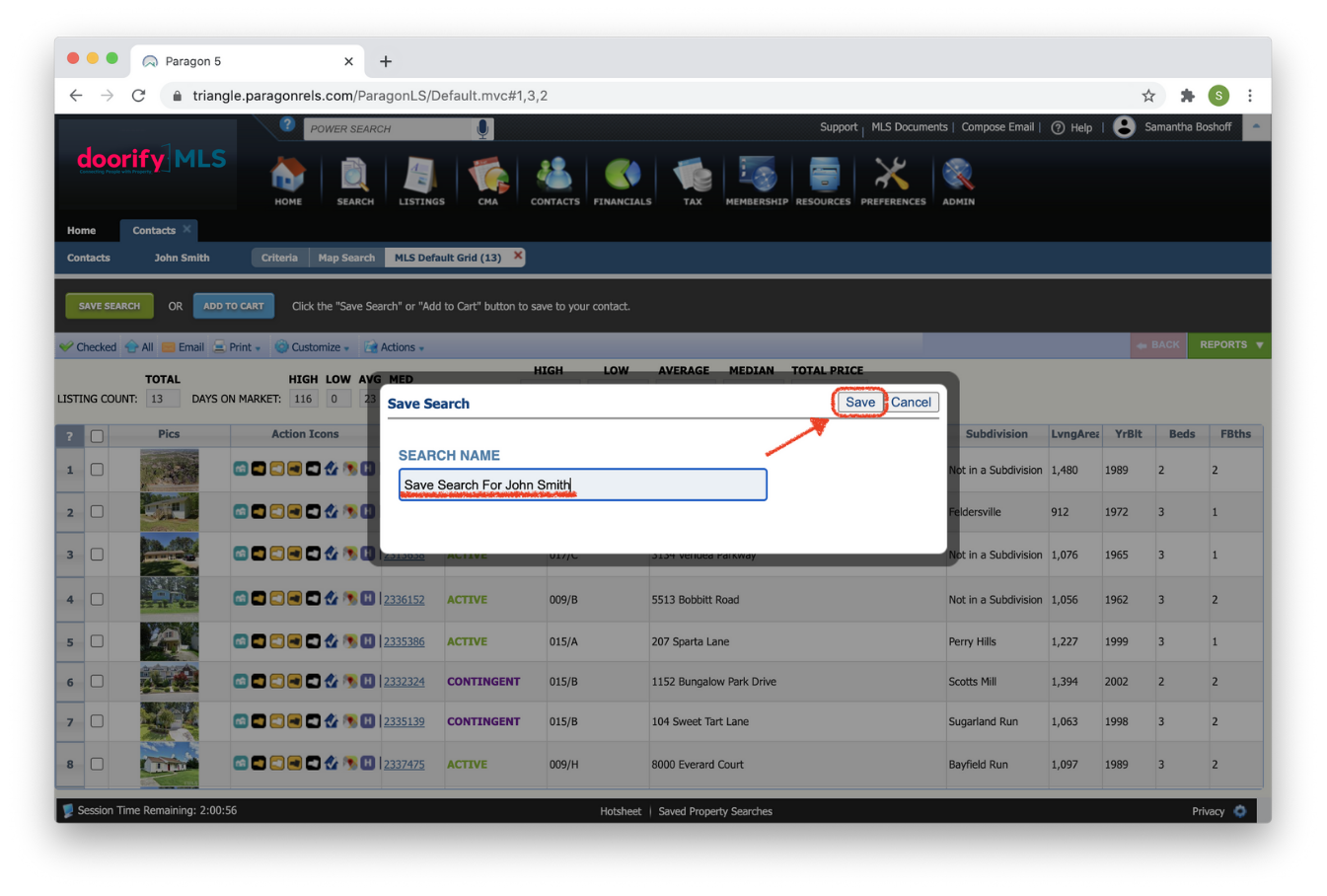Open the Saved Property Searches link
This screenshot has height=896, width=1327.
[x=715, y=811]
